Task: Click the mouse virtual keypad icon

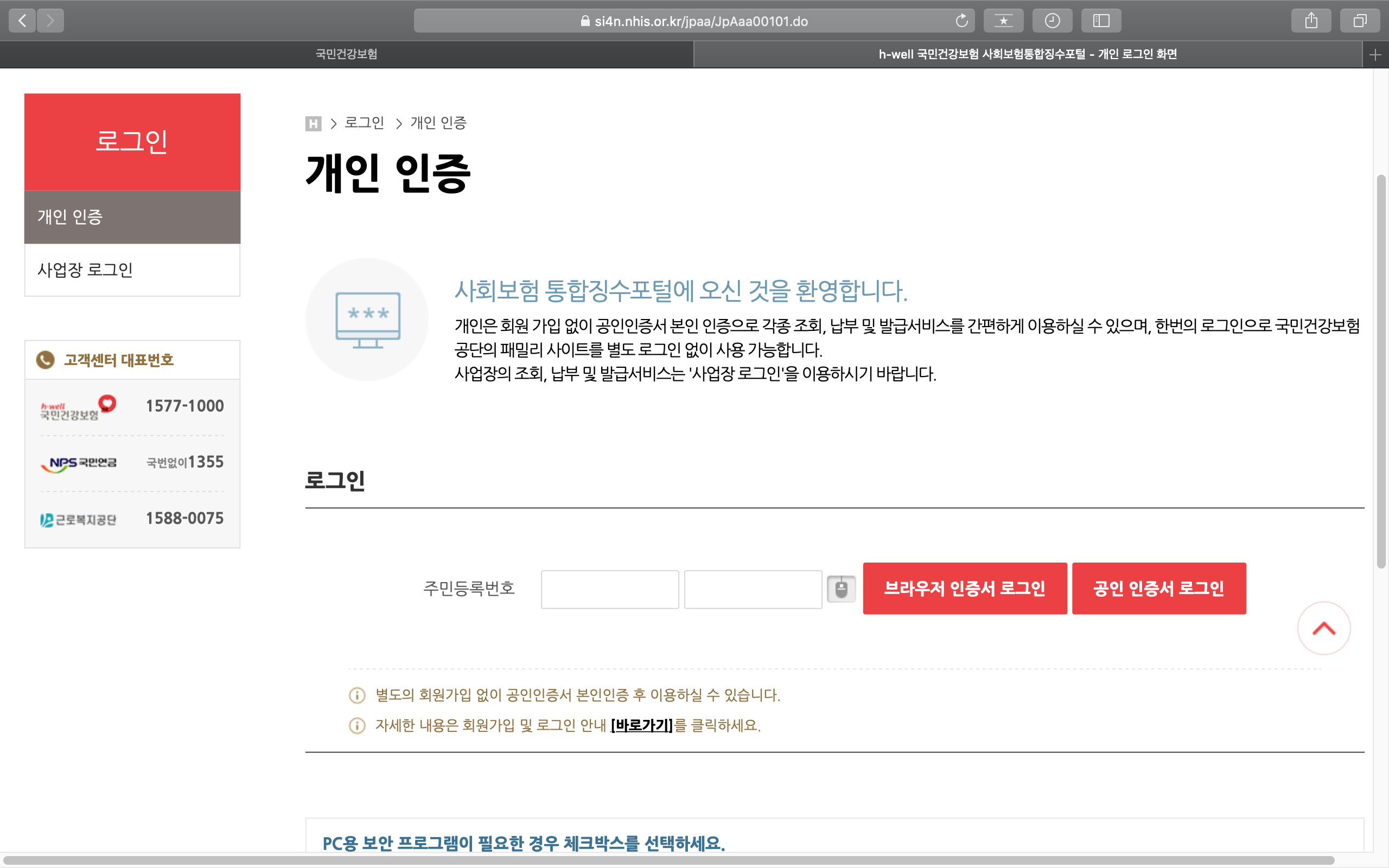Action: 841,589
